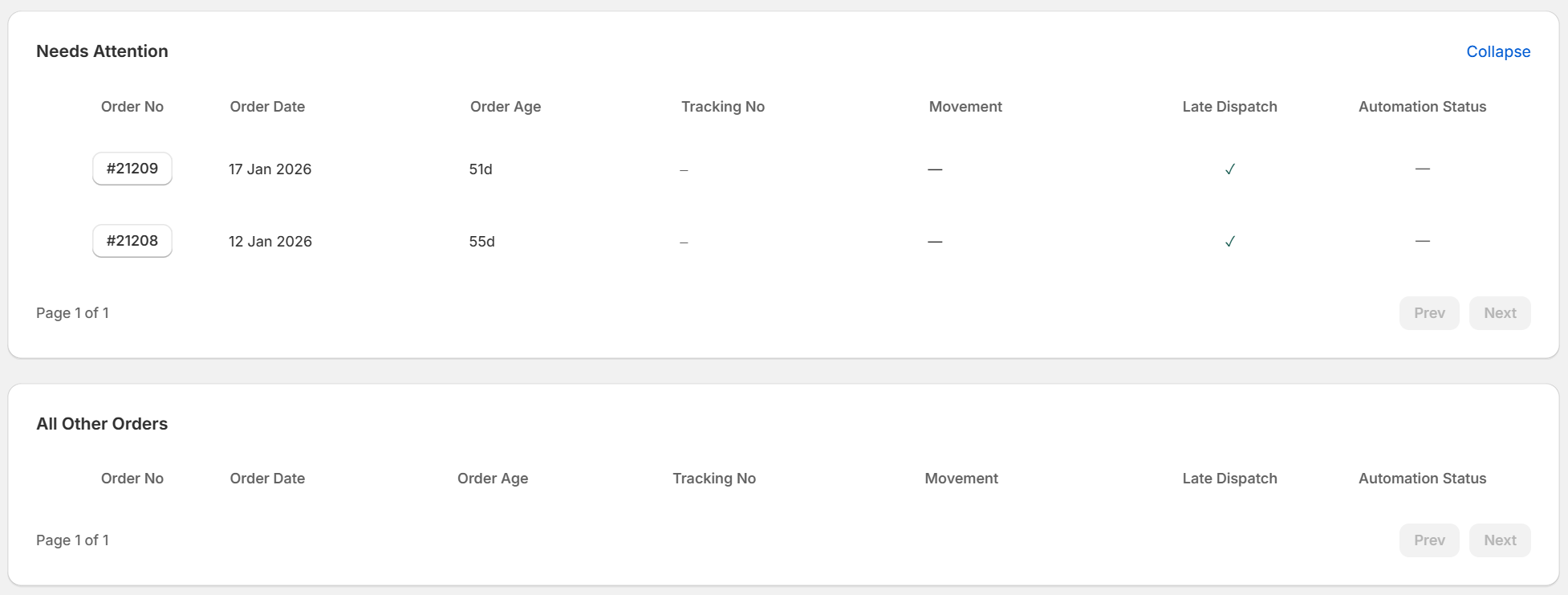The width and height of the screenshot is (1568, 595).
Task: Click the Movement dash for order #21208
Action: (934, 241)
